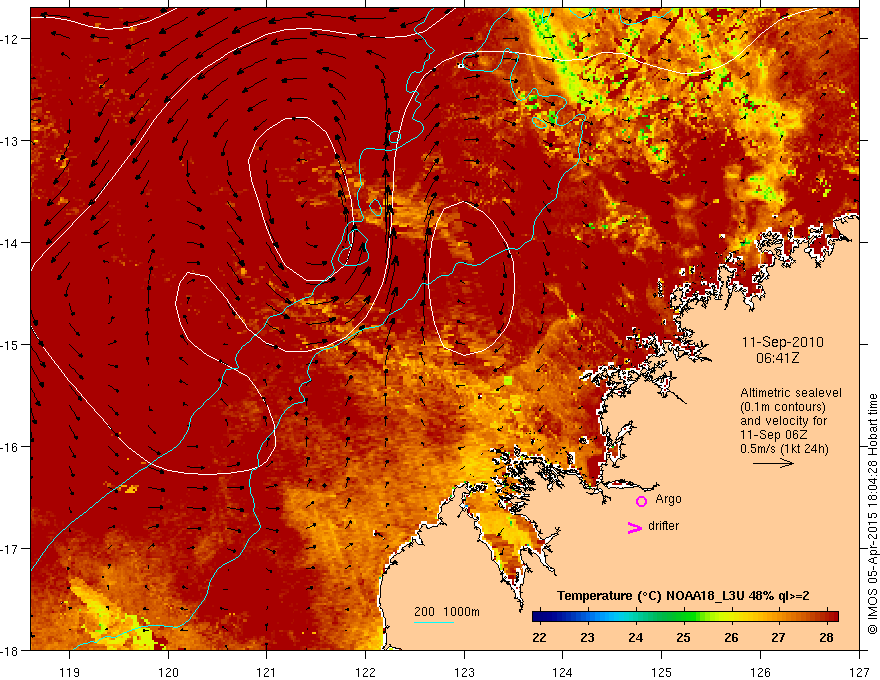
Task: Click the latitude axis label -17
Action: point(10,549)
